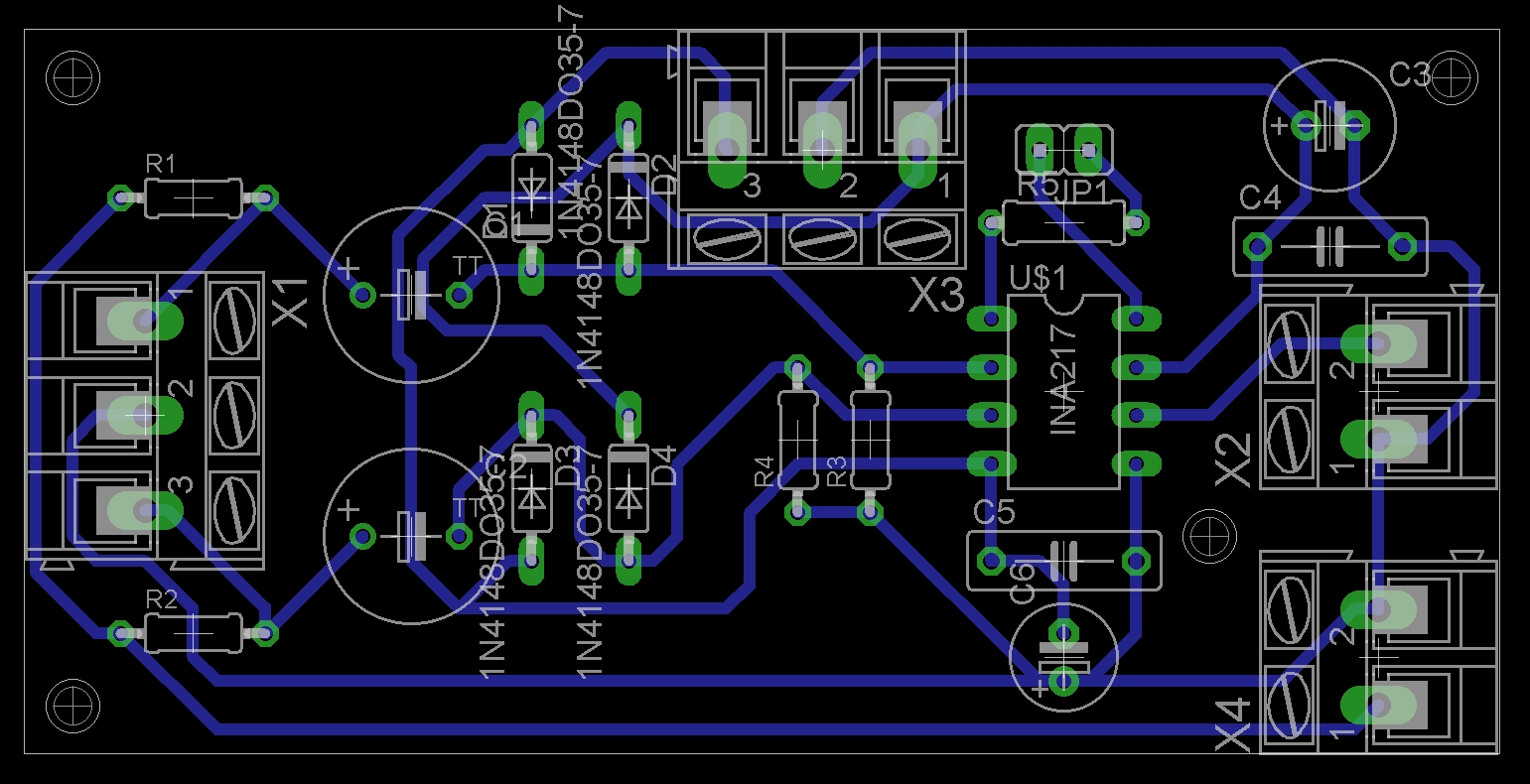1530x784 pixels.
Task: Select resistor R1 near the top left
Action: point(194,198)
